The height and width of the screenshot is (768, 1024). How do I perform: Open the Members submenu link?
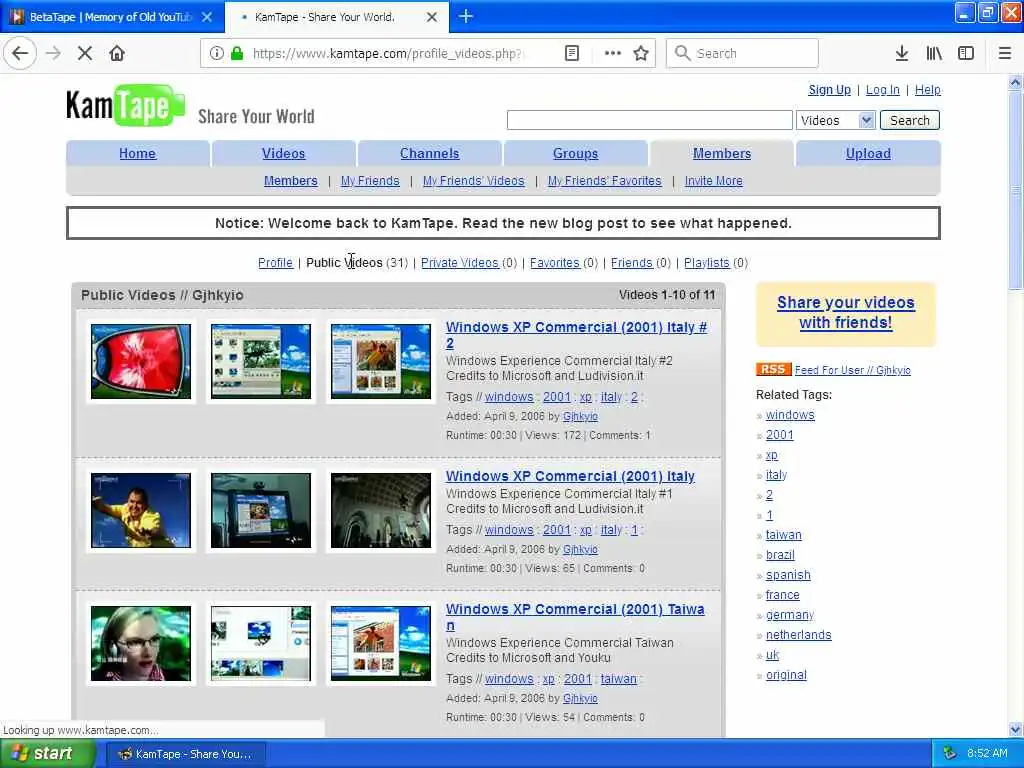coord(291,181)
